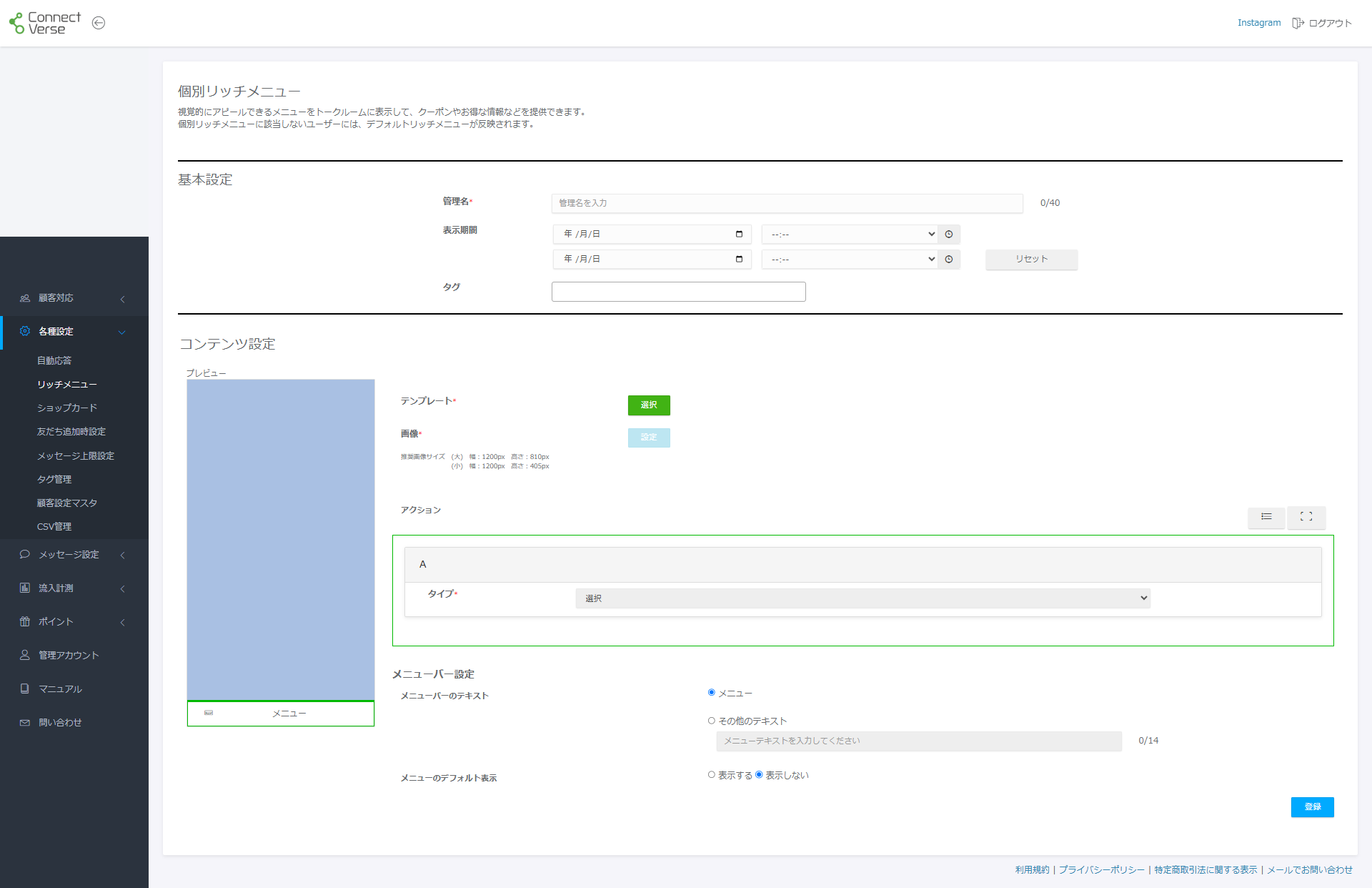Viewport: 1372px width, 888px height.
Task: Click the blue preview image area
Action: click(281, 539)
